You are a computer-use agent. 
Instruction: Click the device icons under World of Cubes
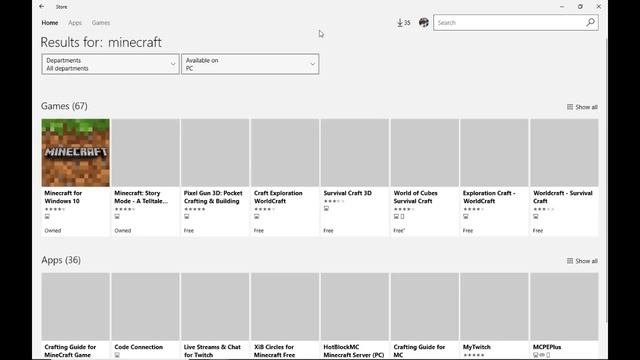(x=399, y=216)
